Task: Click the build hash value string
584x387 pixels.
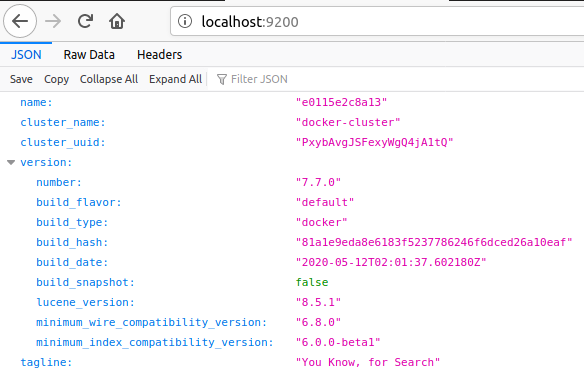Action: coord(434,242)
